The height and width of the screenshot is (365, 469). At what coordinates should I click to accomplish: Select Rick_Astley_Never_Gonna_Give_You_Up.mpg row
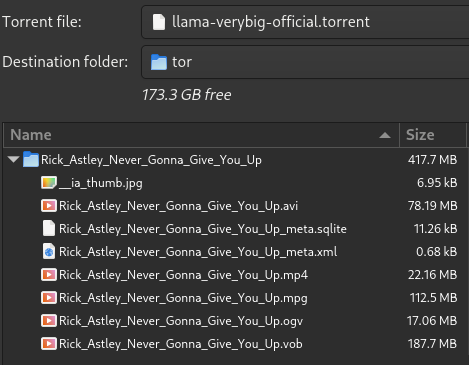(234, 298)
